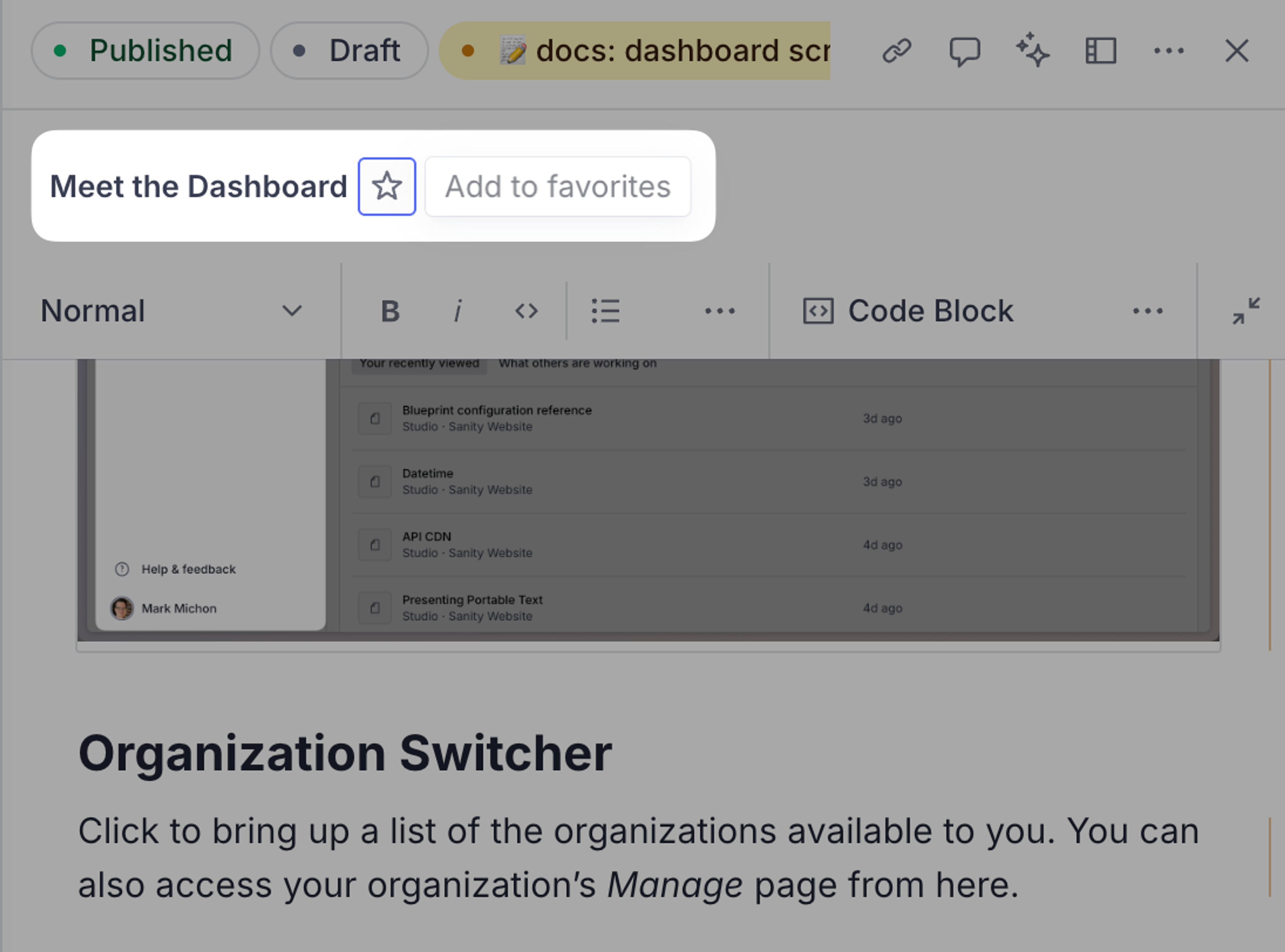This screenshot has width=1285, height=952.
Task: Toggle inline code formatting
Action: coord(526,311)
